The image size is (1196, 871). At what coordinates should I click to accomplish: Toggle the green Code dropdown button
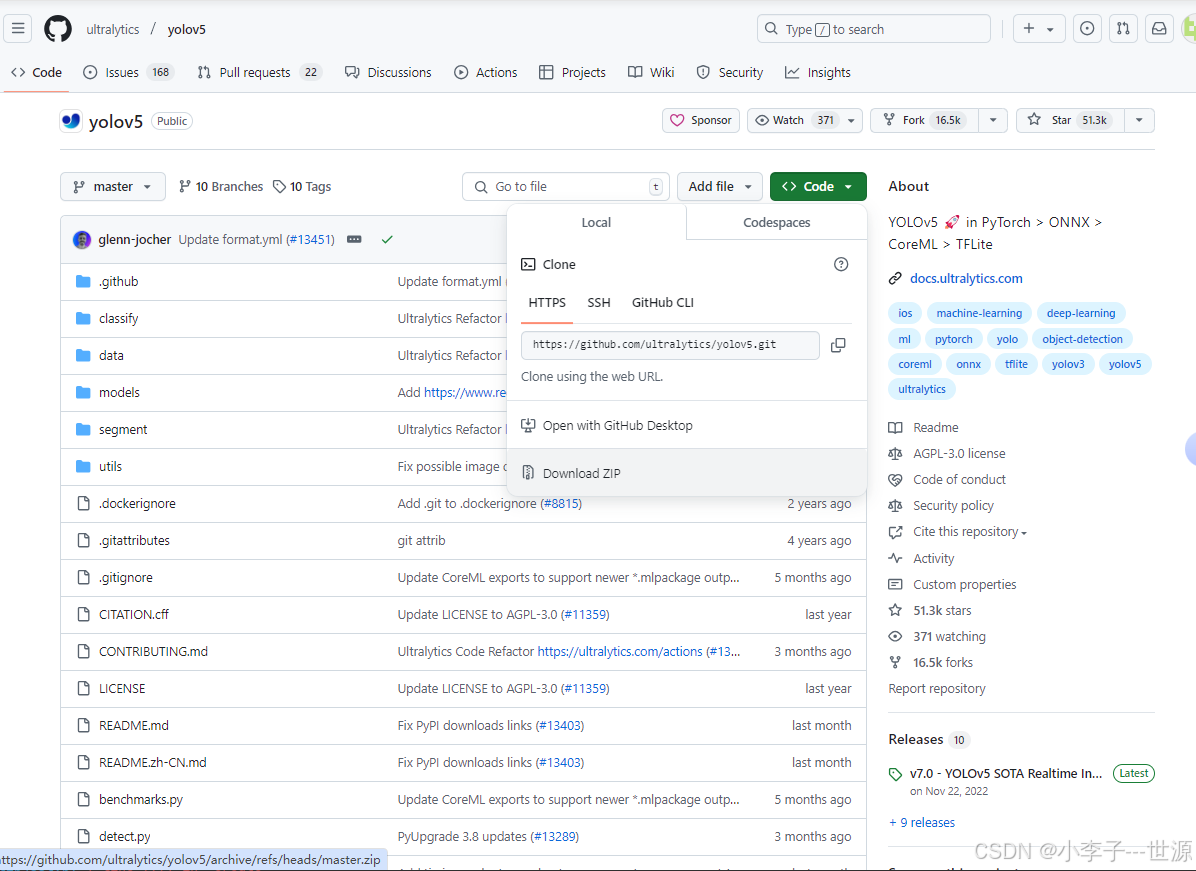pos(818,186)
